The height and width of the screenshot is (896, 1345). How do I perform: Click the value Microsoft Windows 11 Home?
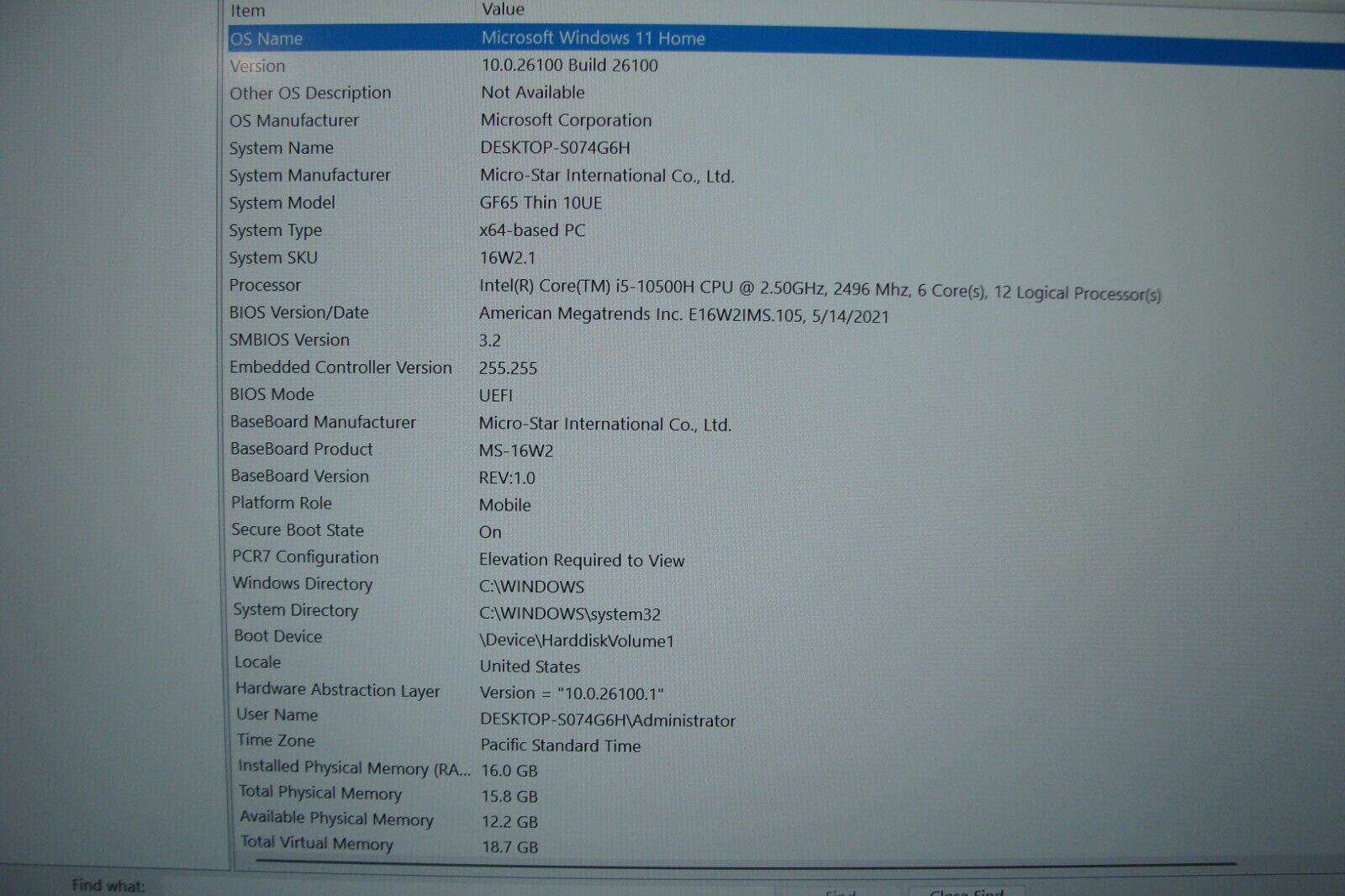(593, 38)
